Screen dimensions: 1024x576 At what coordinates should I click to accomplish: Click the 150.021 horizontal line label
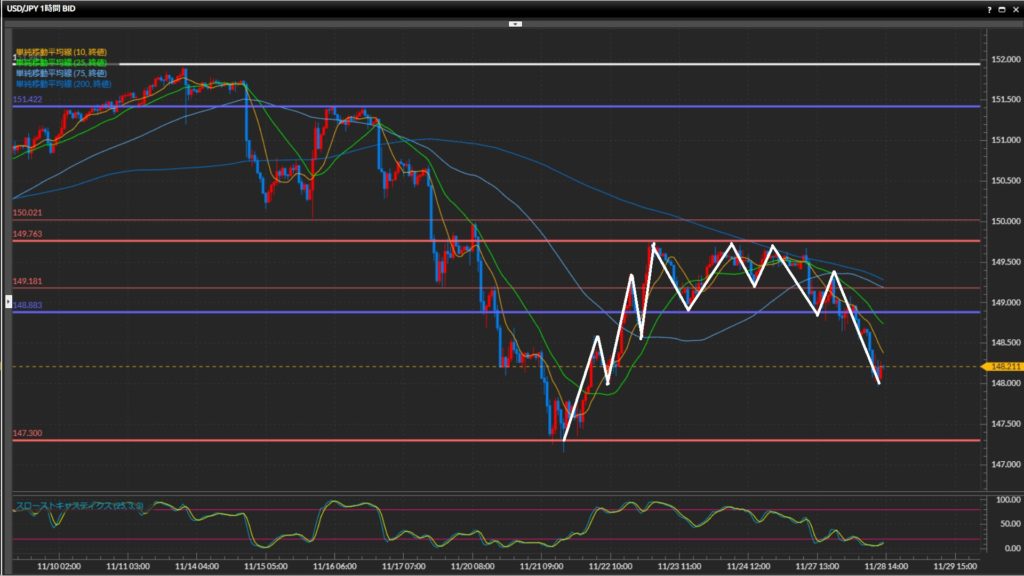(x=27, y=214)
